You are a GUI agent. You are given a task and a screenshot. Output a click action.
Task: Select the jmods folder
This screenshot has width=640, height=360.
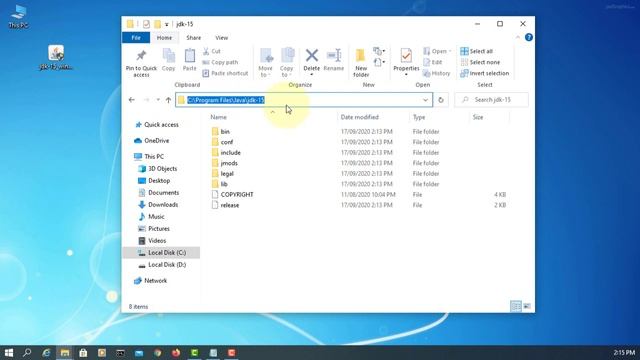229,163
